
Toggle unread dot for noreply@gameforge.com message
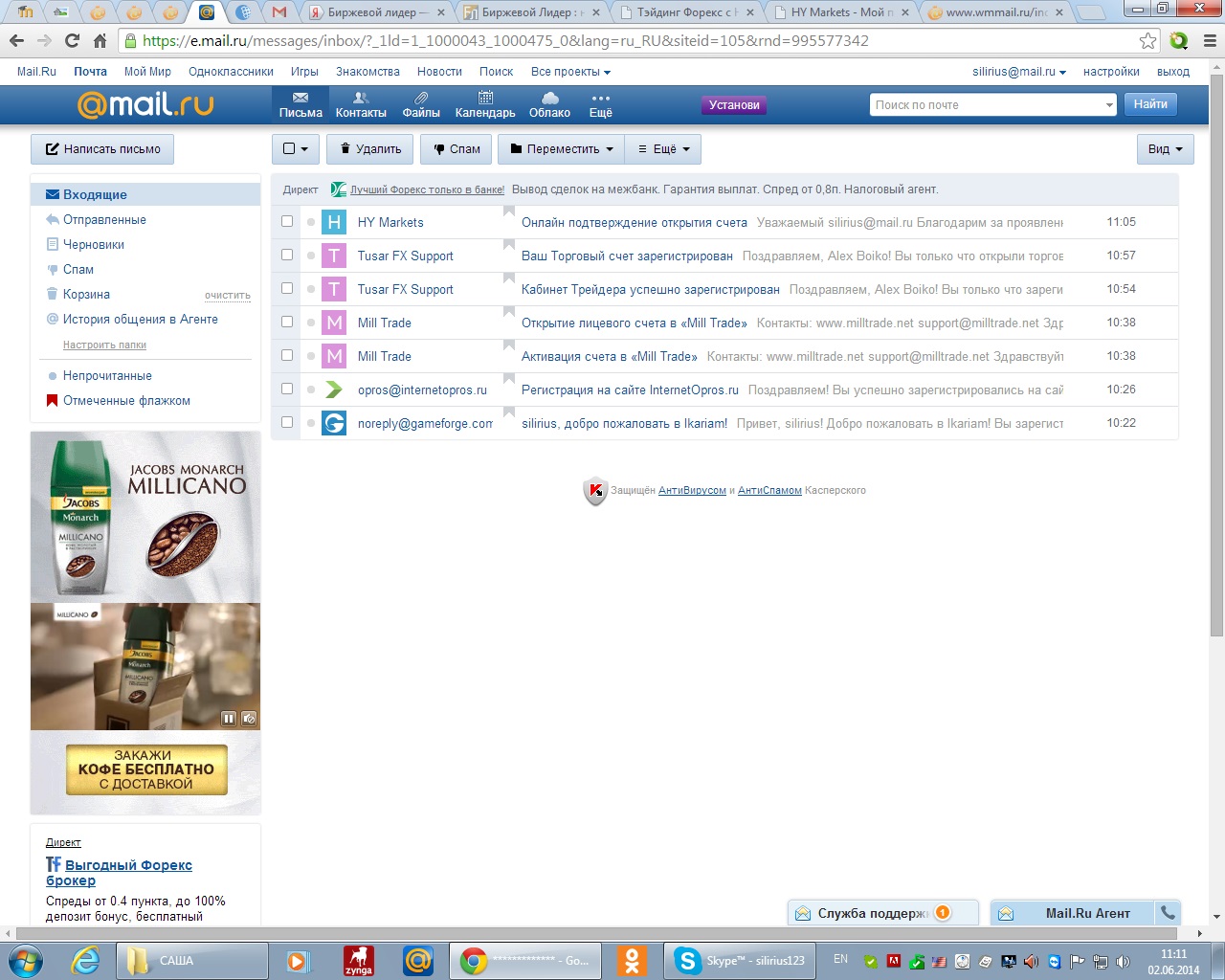click(x=311, y=423)
